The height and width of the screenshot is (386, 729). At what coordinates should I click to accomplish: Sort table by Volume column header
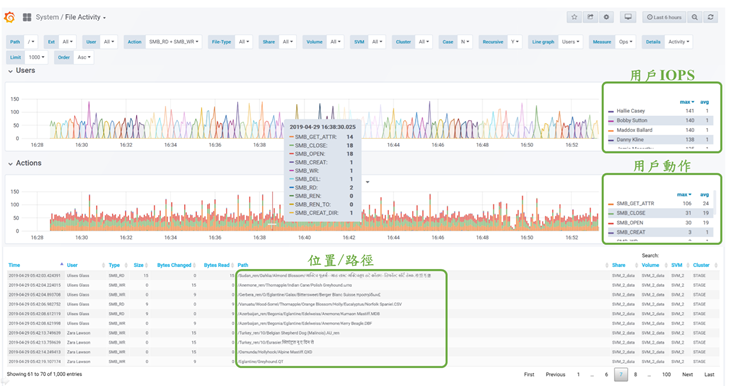[650, 265]
